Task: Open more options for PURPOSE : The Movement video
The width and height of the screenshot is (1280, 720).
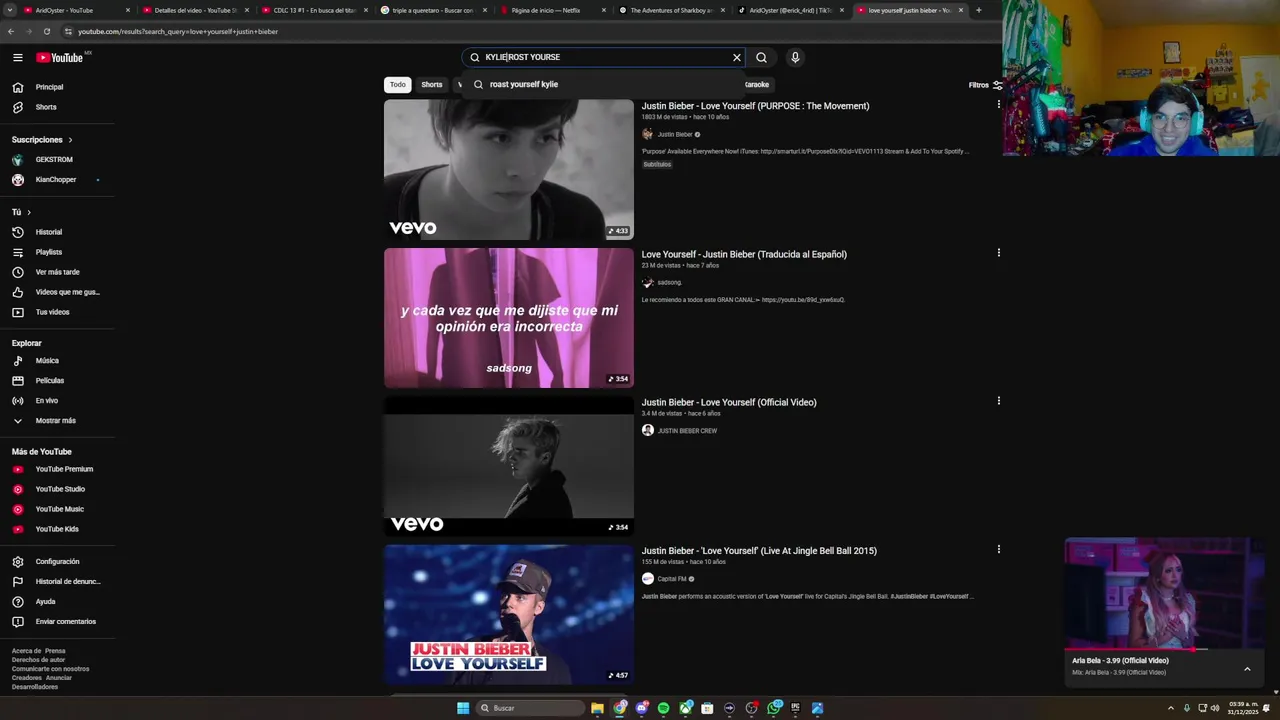Action: [x=998, y=105]
